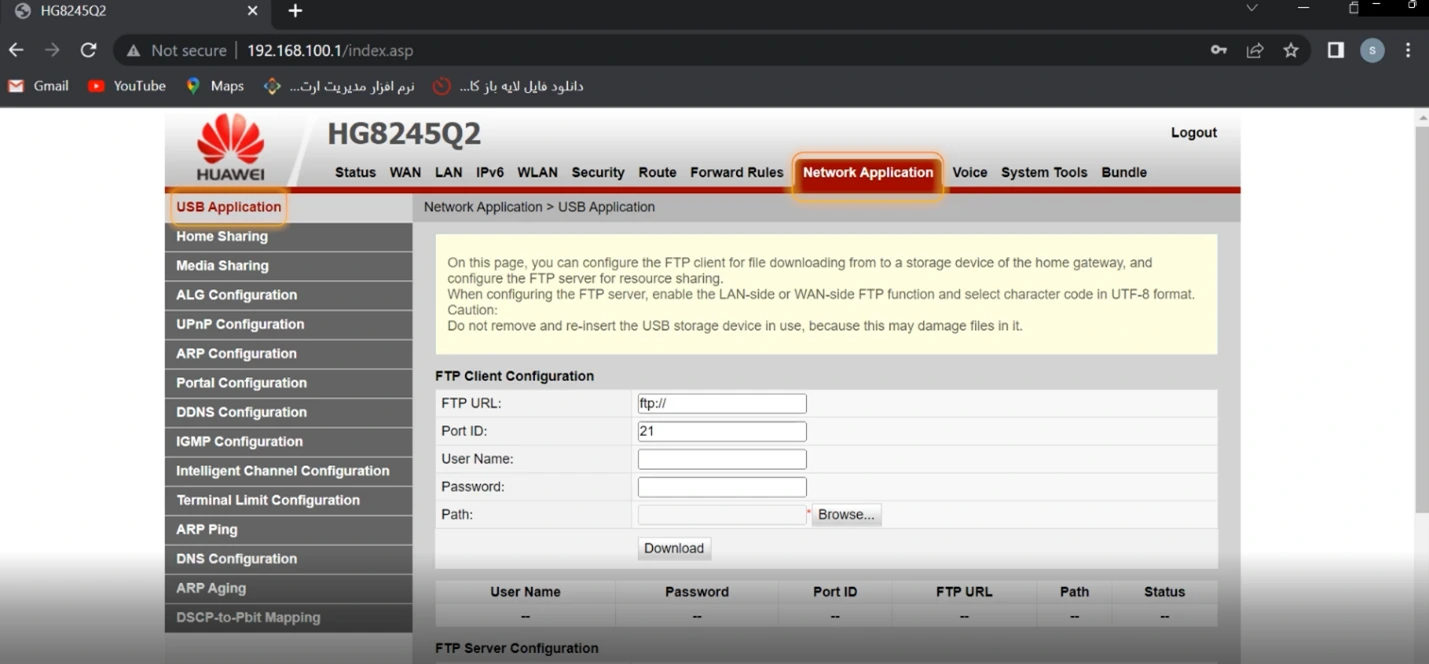Screen dimensions: 1429x664
Task: Open the IPv6 tab
Action: pos(490,172)
